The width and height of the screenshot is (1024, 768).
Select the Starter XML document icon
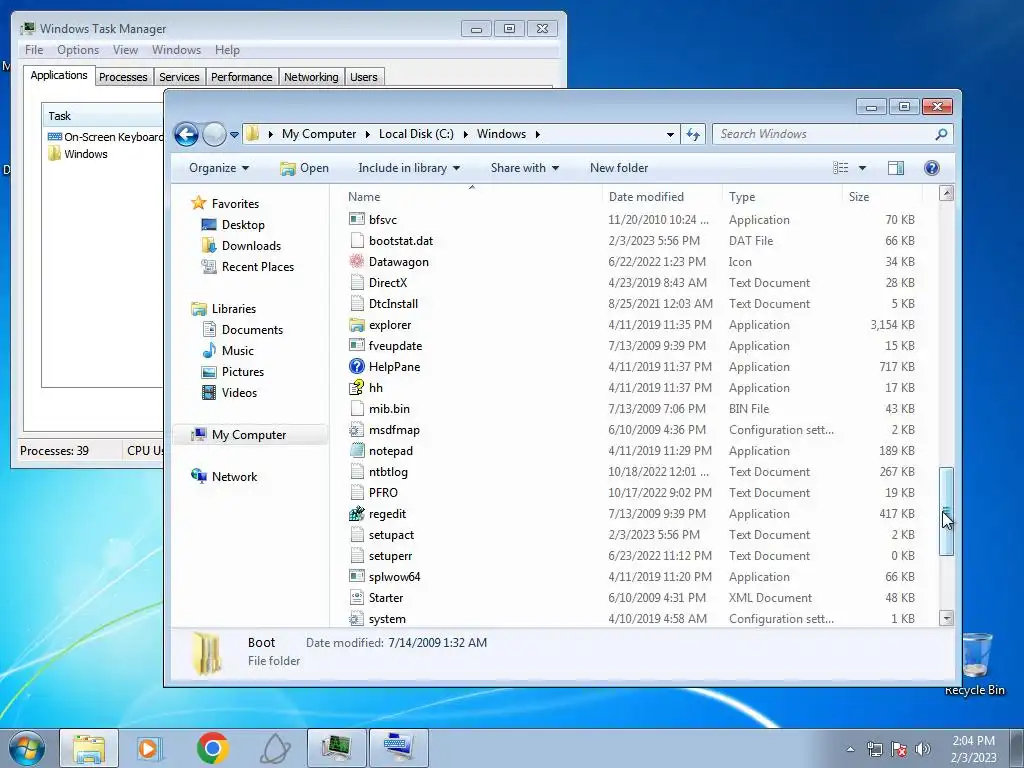pyautogui.click(x=356, y=598)
